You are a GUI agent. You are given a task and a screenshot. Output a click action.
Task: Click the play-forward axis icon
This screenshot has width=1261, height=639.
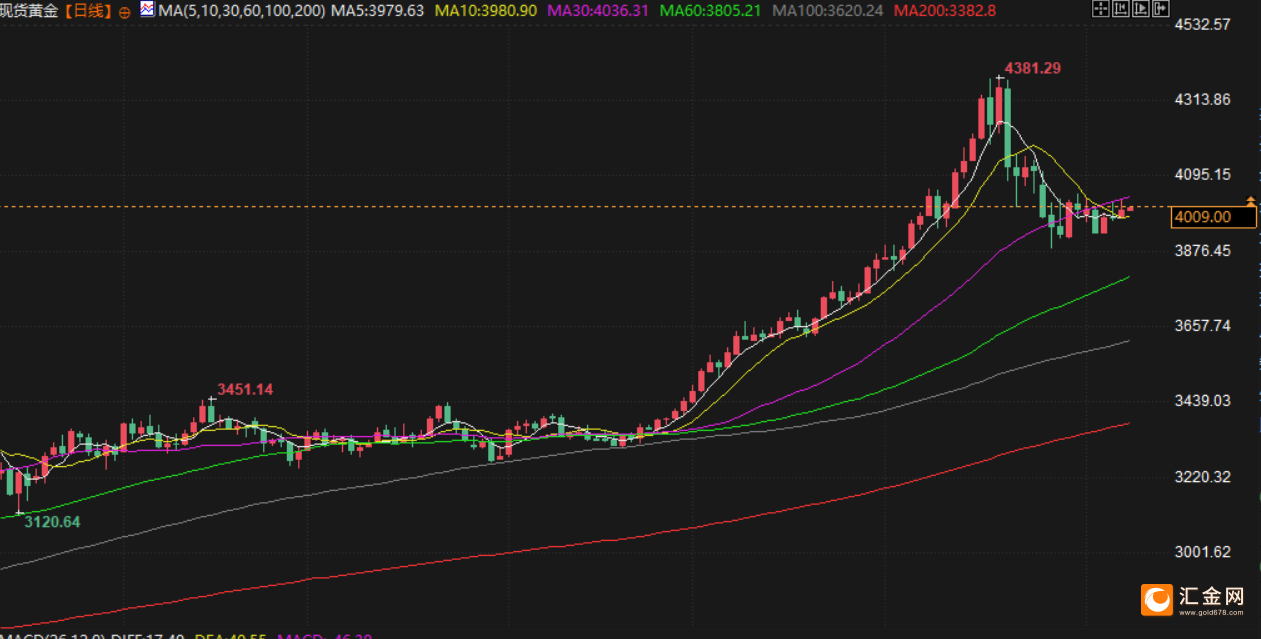[1141, 8]
